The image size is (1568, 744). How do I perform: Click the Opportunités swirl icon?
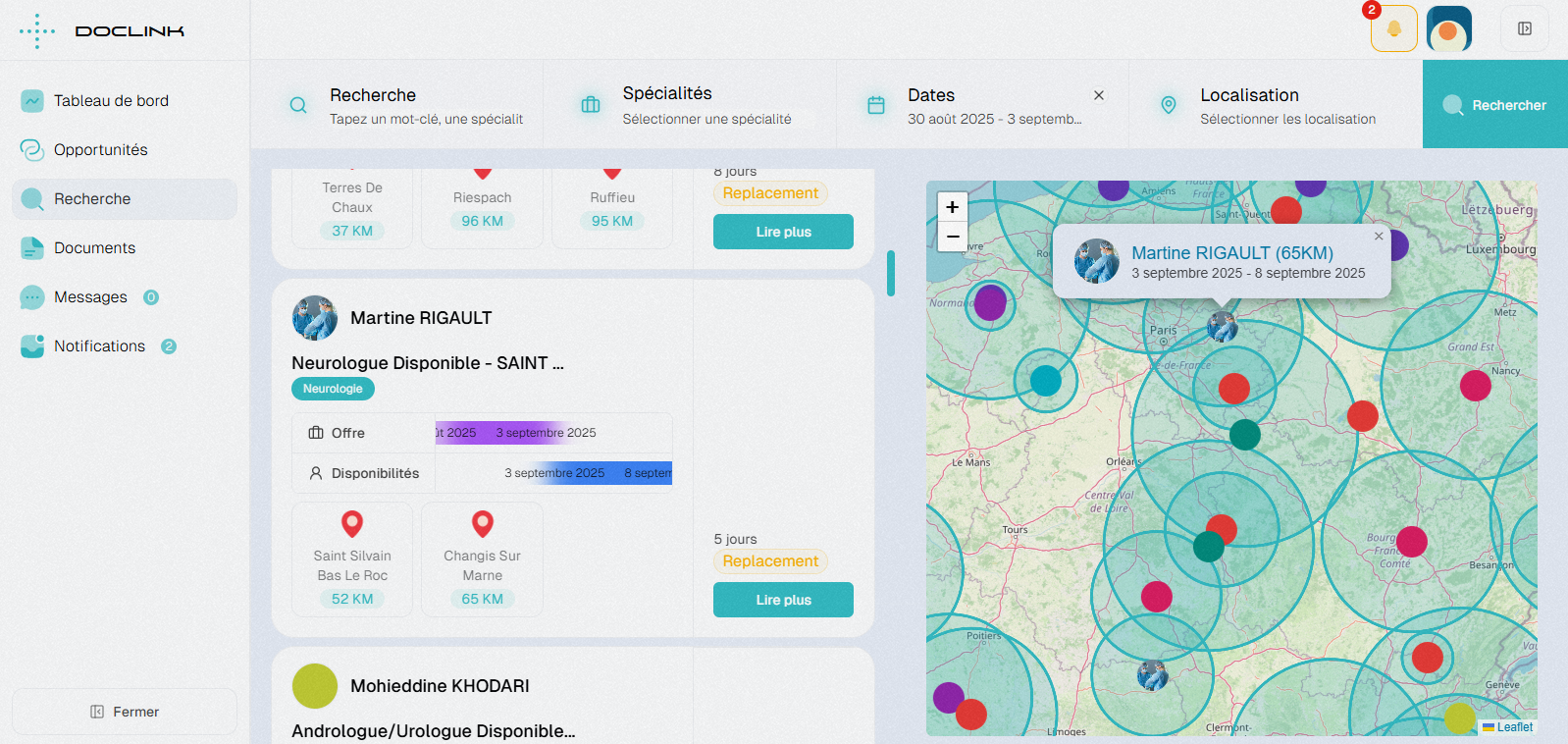pyautogui.click(x=32, y=149)
